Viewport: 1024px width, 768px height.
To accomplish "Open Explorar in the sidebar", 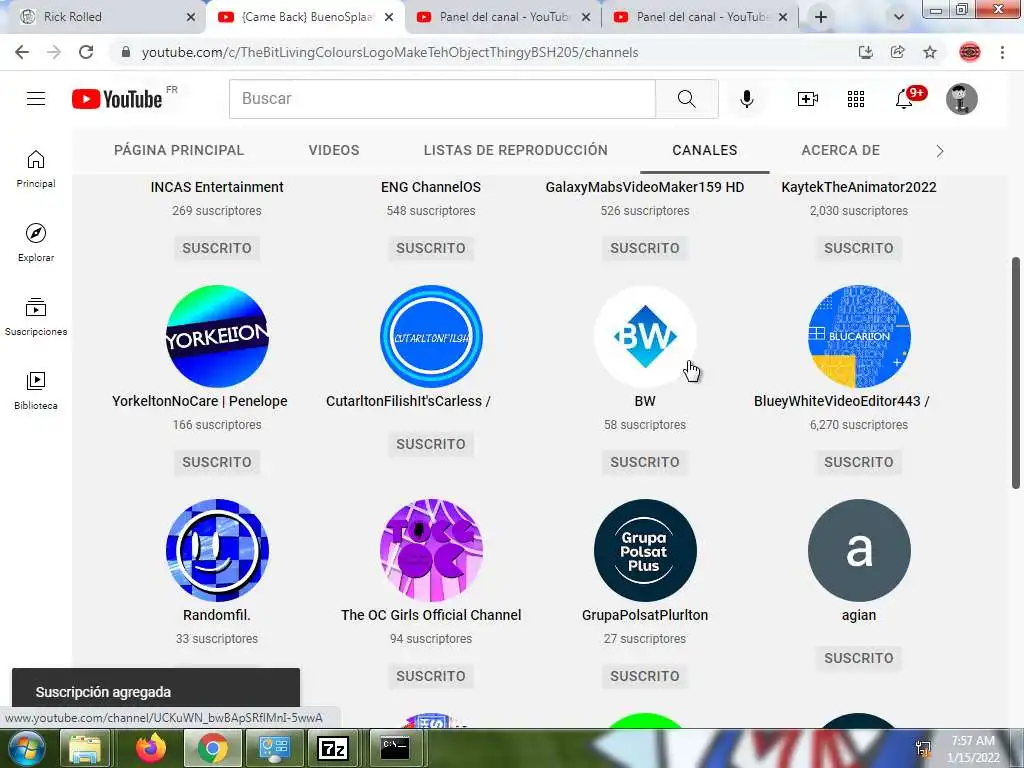I will pos(36,242).
